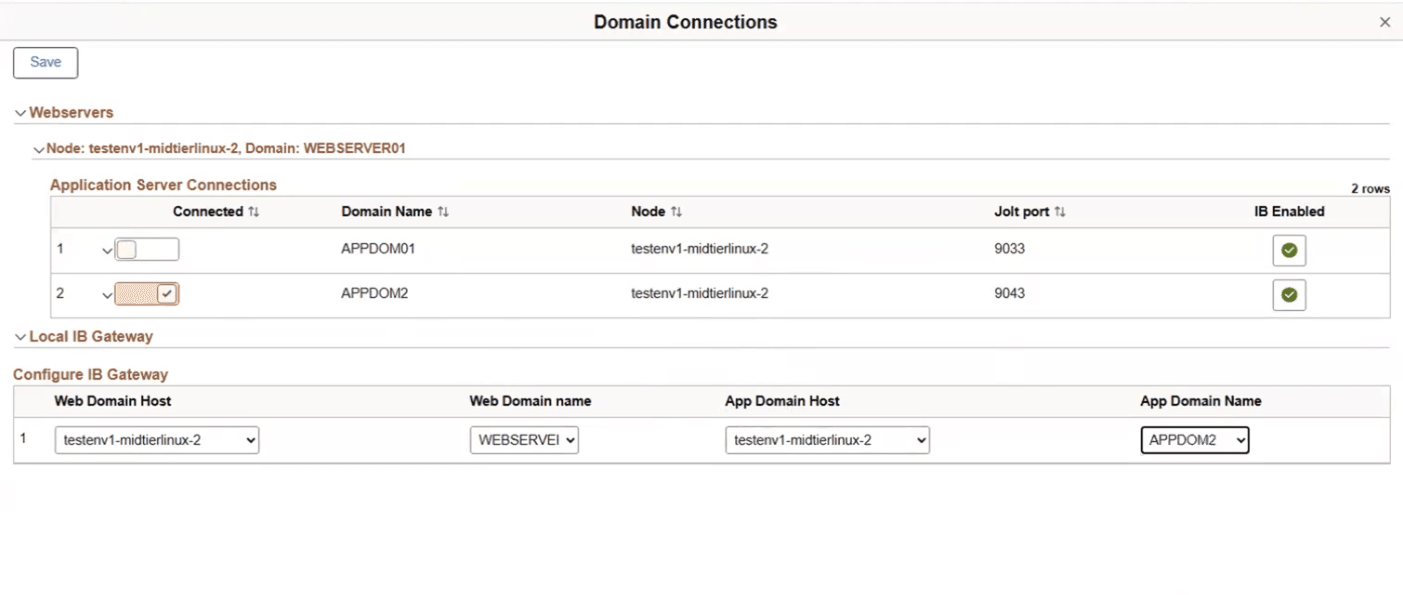Open the App Domain Host dropdown
1403x595 pixels.
pos(827,439)
